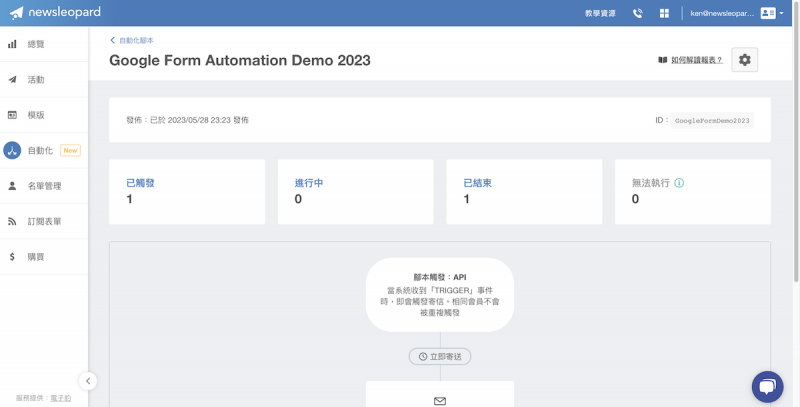Click the book icon beside 如何解讀報表
The image size is (800, 407).
pos(663,60)
